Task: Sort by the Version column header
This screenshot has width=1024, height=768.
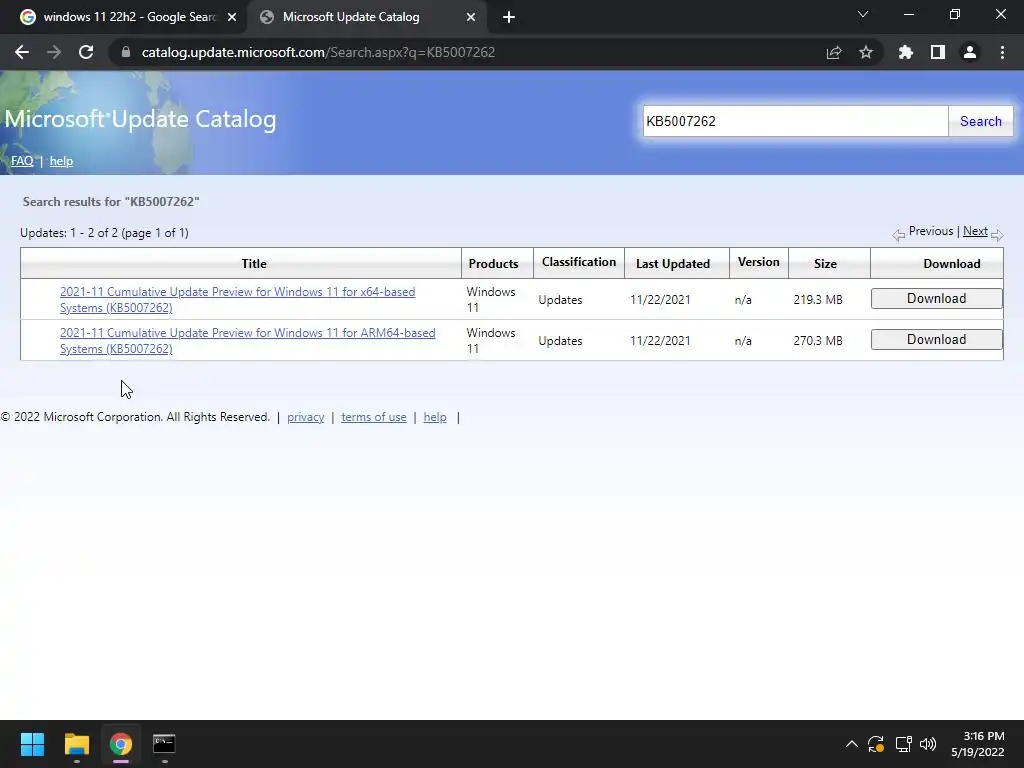Action: (x=758, y=262)
